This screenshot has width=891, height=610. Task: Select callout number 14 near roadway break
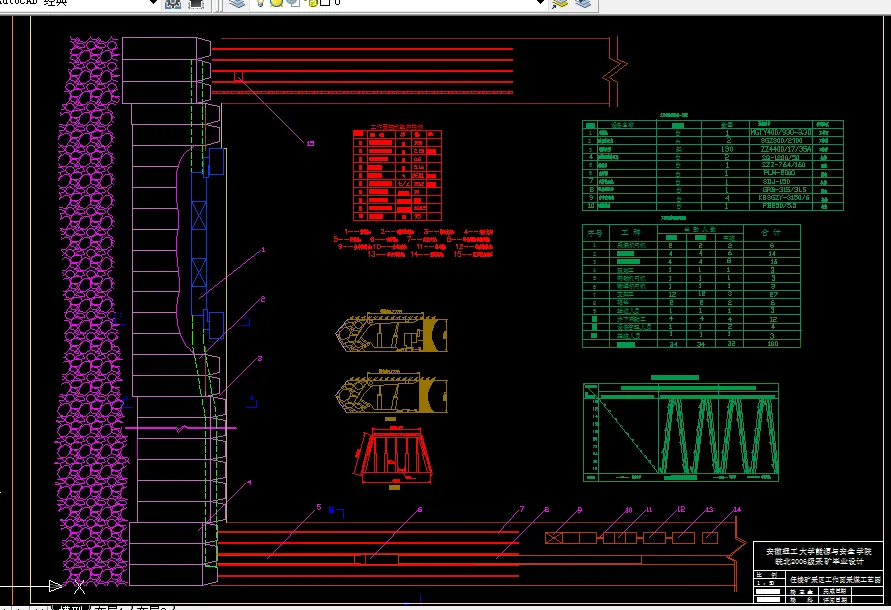(737, 509)
